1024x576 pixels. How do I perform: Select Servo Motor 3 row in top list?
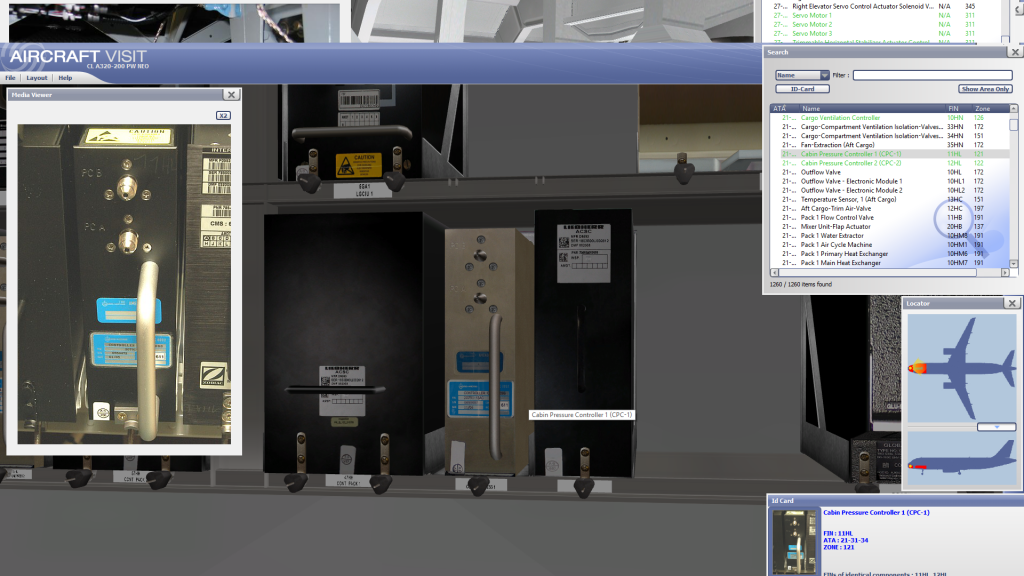[888, 34]
